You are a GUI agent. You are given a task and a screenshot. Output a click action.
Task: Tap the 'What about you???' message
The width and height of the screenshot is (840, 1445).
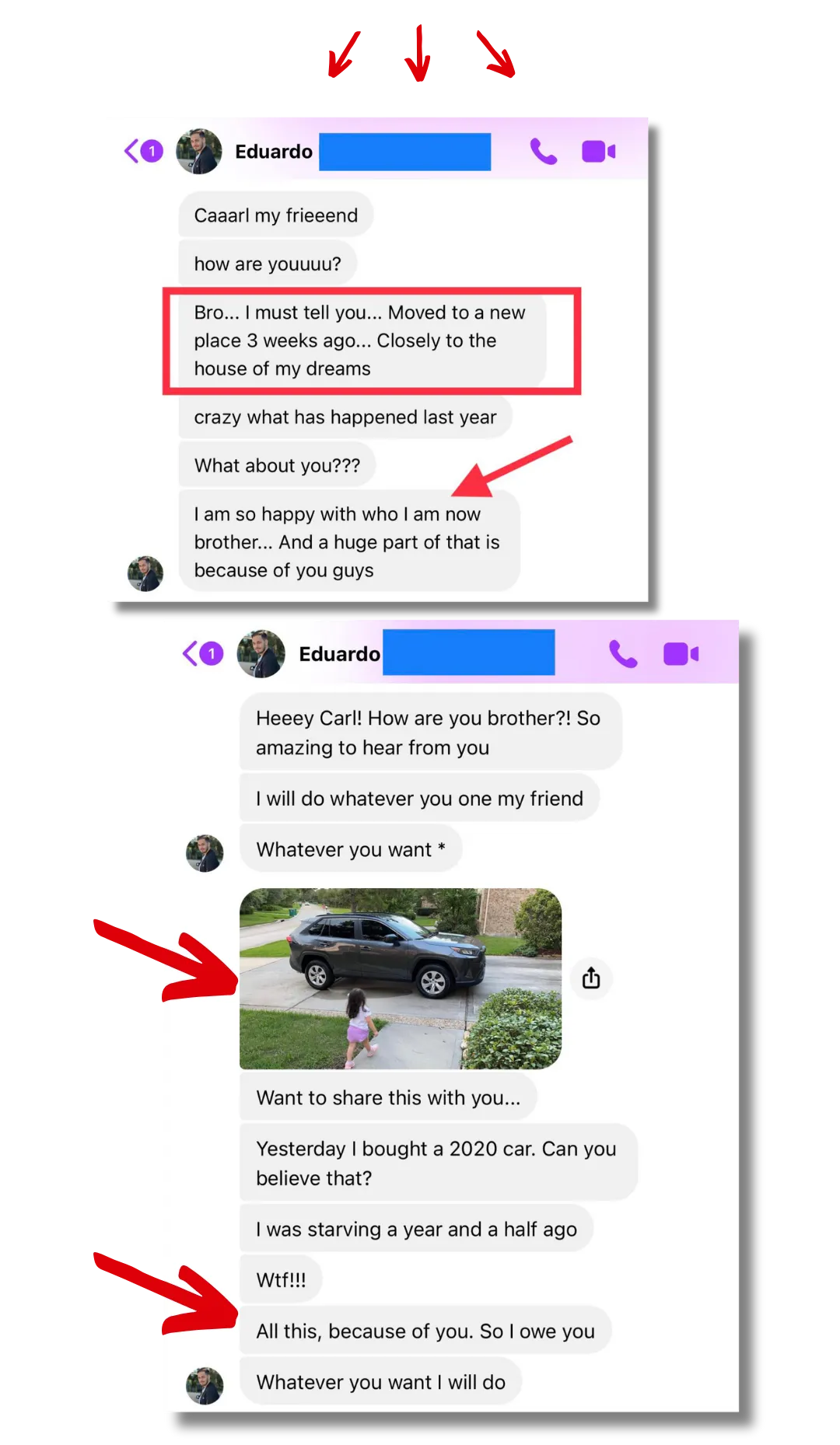pos(277,465)
